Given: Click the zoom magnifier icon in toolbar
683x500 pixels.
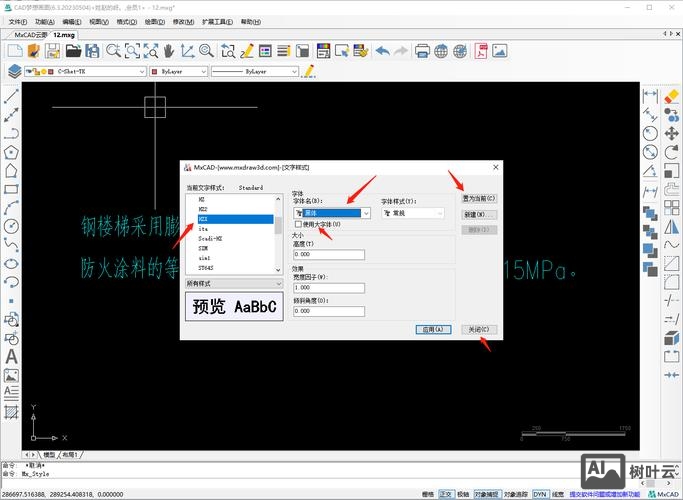Looking at the screenshot, I should click(113, 50).
